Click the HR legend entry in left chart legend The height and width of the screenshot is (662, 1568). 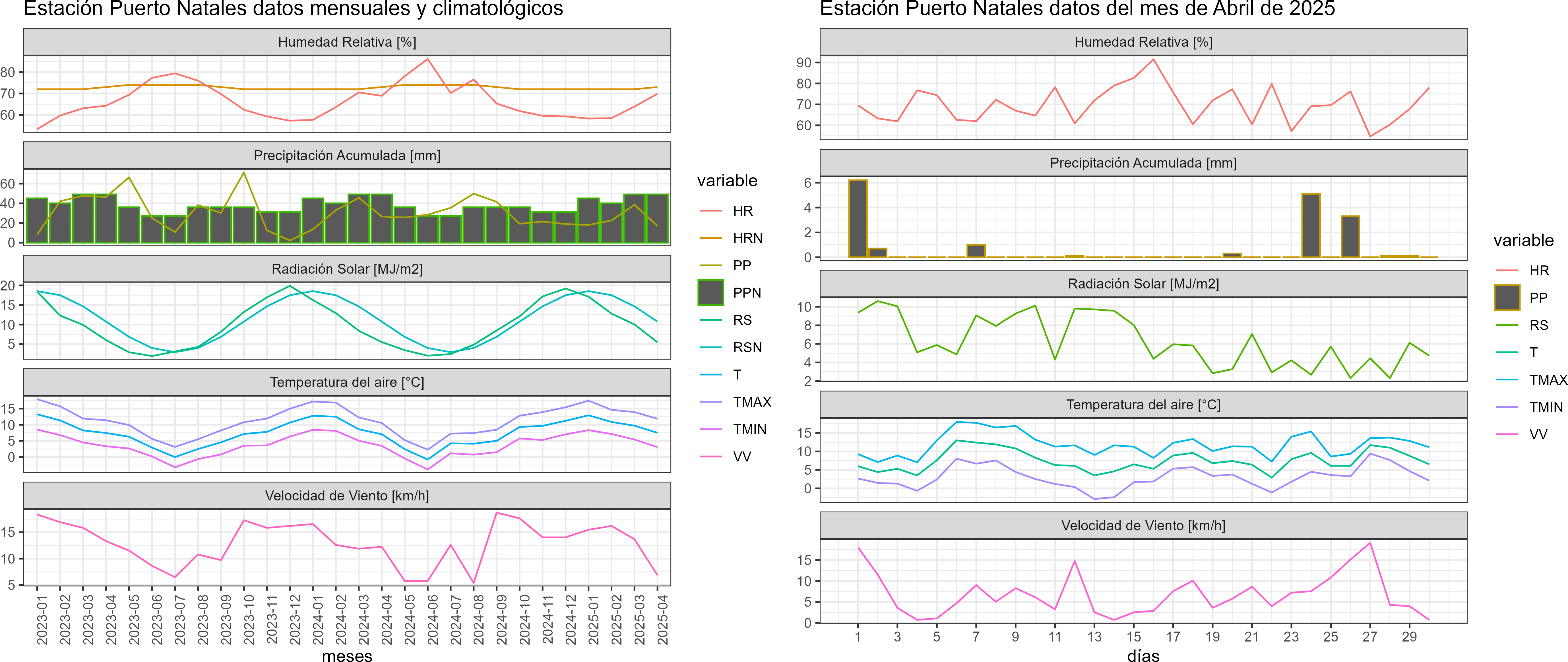[x=727, y=211]
